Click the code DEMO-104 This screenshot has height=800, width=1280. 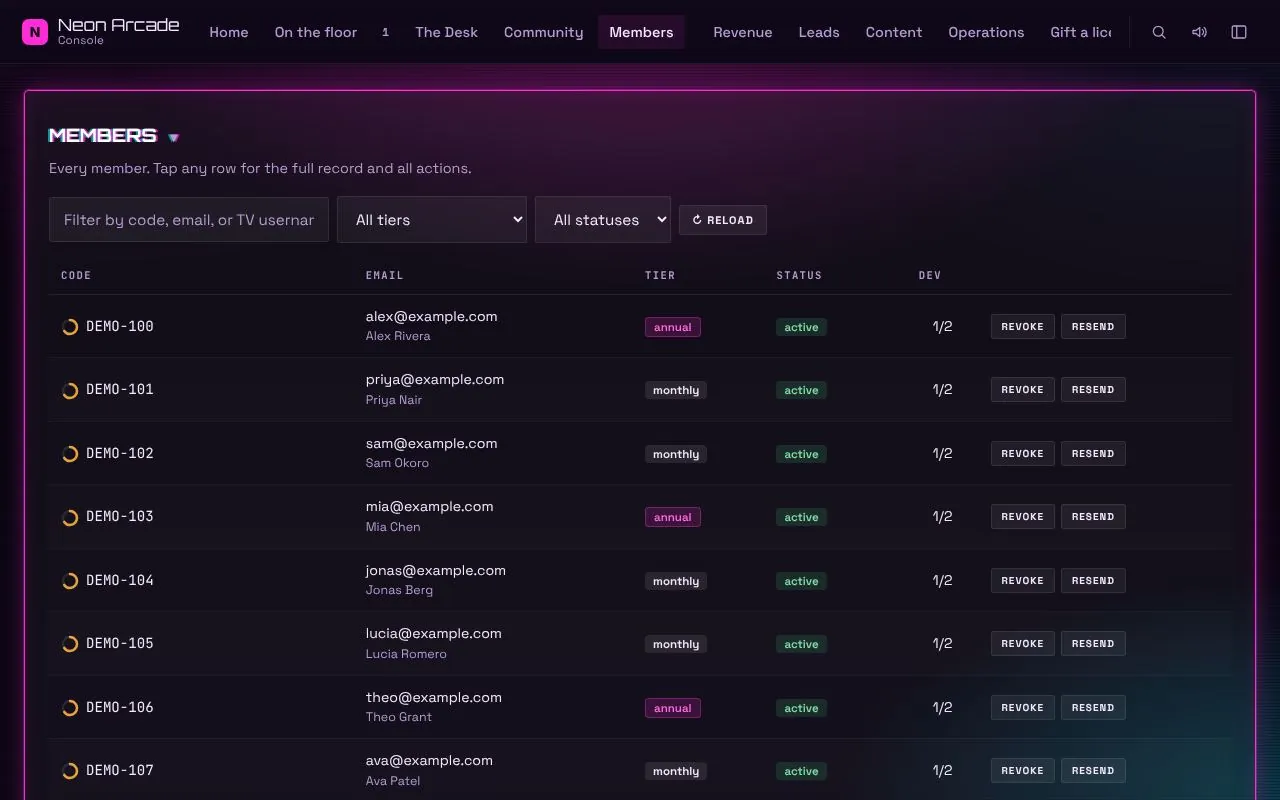coord(120,580)
